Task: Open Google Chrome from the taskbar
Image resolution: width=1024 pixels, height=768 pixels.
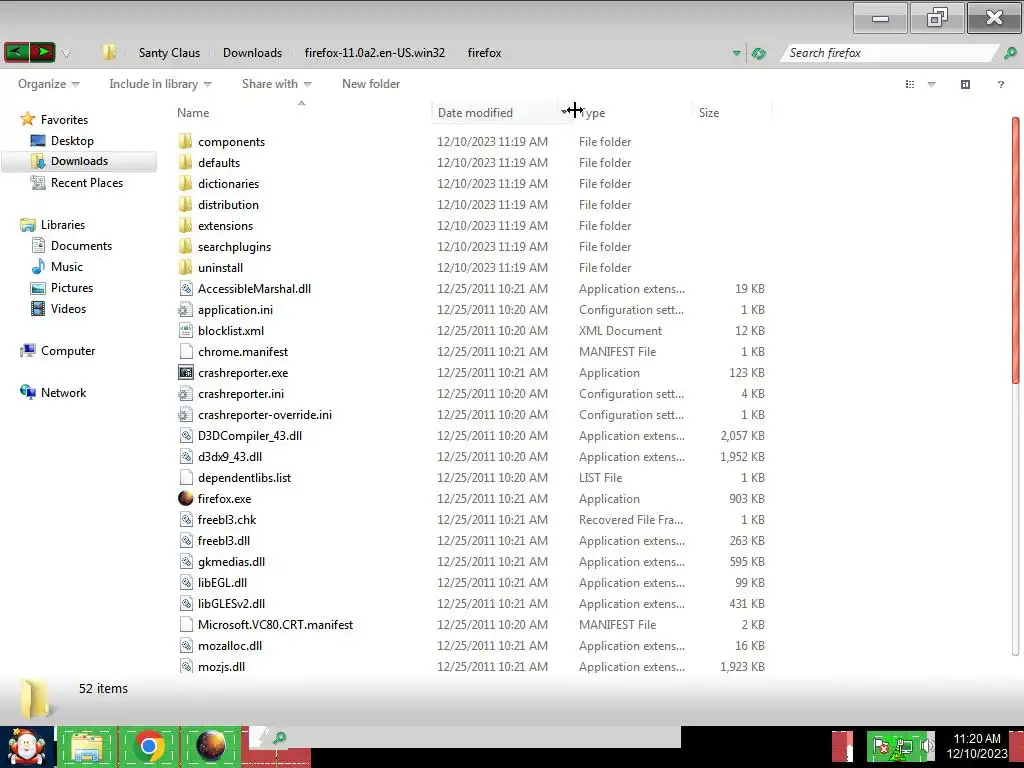Action: pyautogui.click(x=149, y=747)
